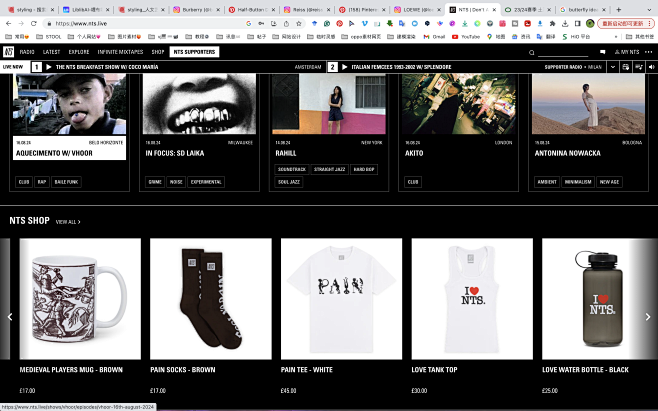Open Chrome downloads tray icon

[x=565, y=24]
